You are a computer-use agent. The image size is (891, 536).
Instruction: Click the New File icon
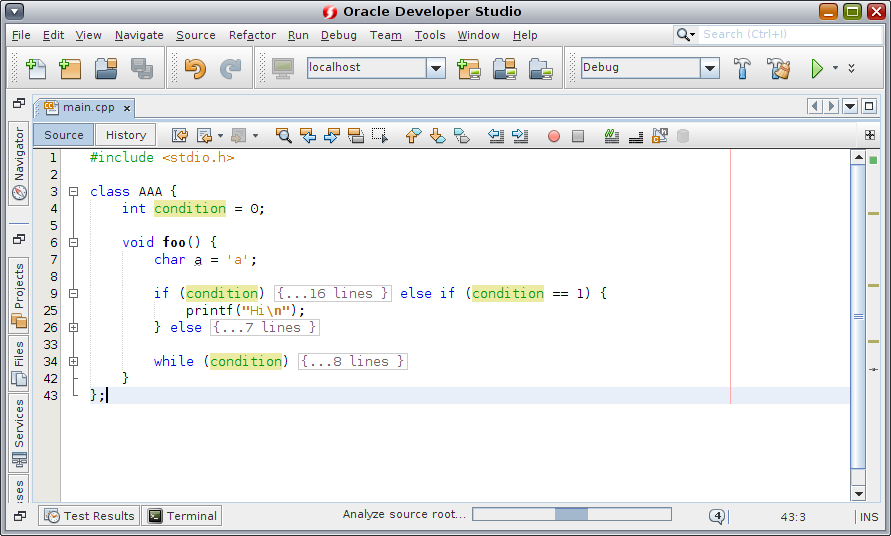(36, 68)
